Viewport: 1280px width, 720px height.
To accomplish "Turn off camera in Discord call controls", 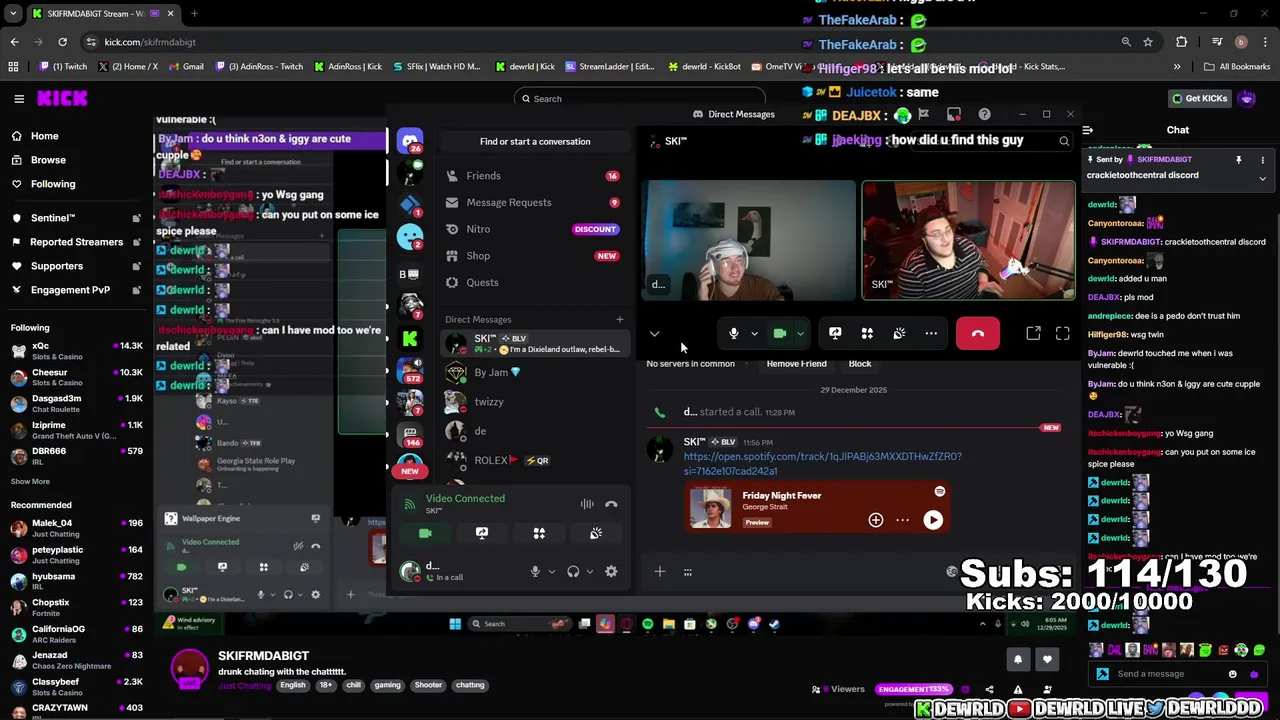I will click(780, 333).
